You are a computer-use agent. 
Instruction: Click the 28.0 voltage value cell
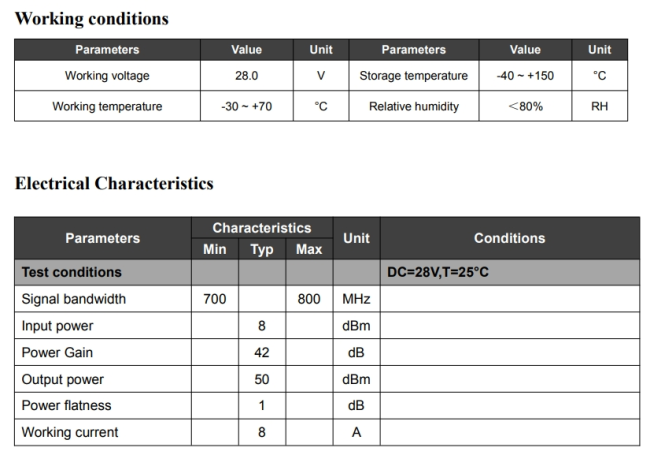click(246, 76)
